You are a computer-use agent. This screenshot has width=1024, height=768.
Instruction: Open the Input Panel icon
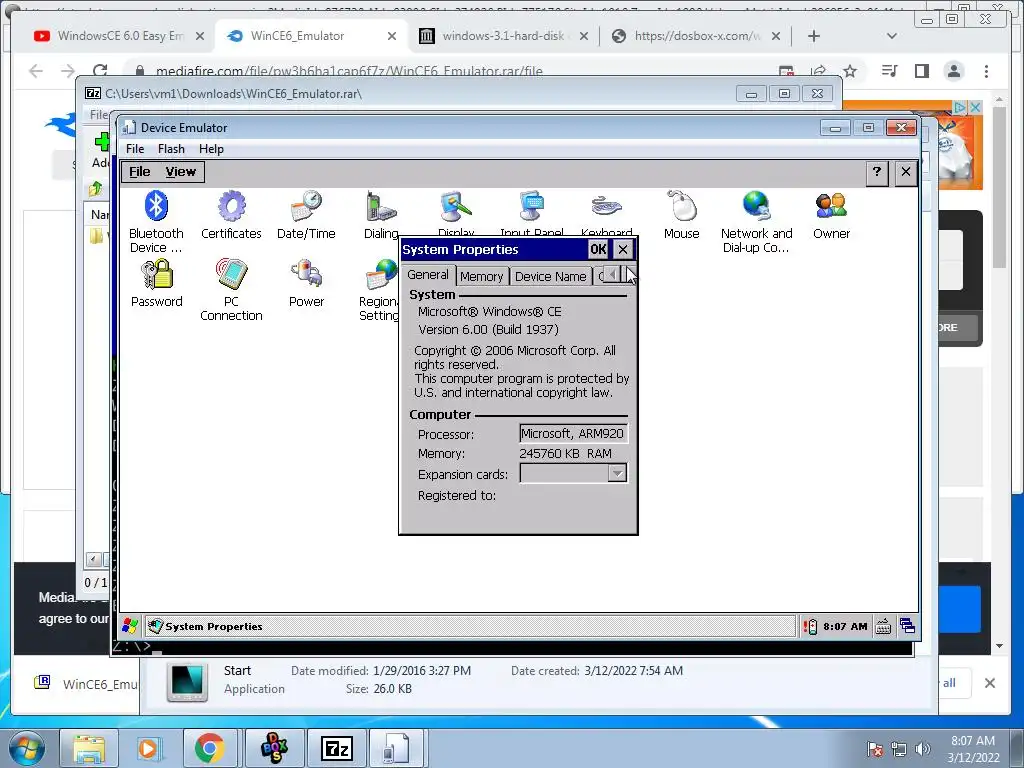point(532,212)
